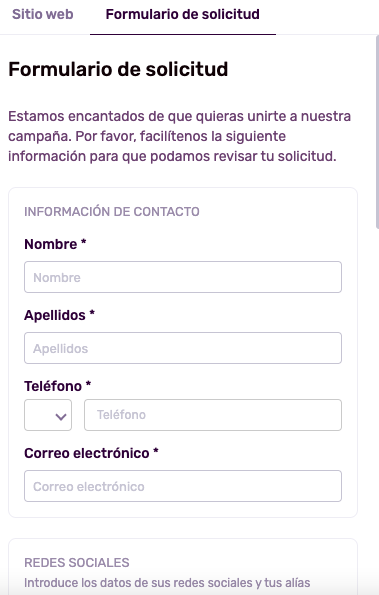The width and height of the screenshot is (379, 595).
Task: Click the Nombre * field label
Action: click(x=55, y=244)
